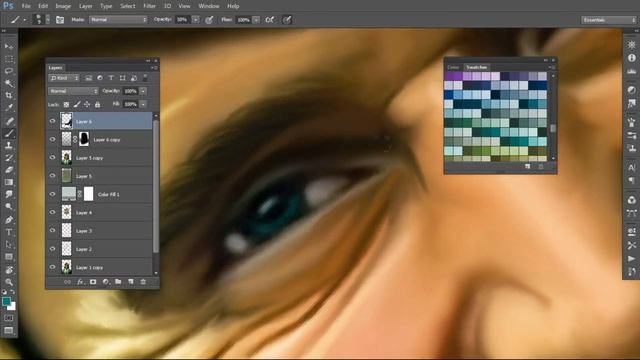Open the brush Opacity slider arrow
The width and height of the screenshot is (640, 360).
point(196,20)
